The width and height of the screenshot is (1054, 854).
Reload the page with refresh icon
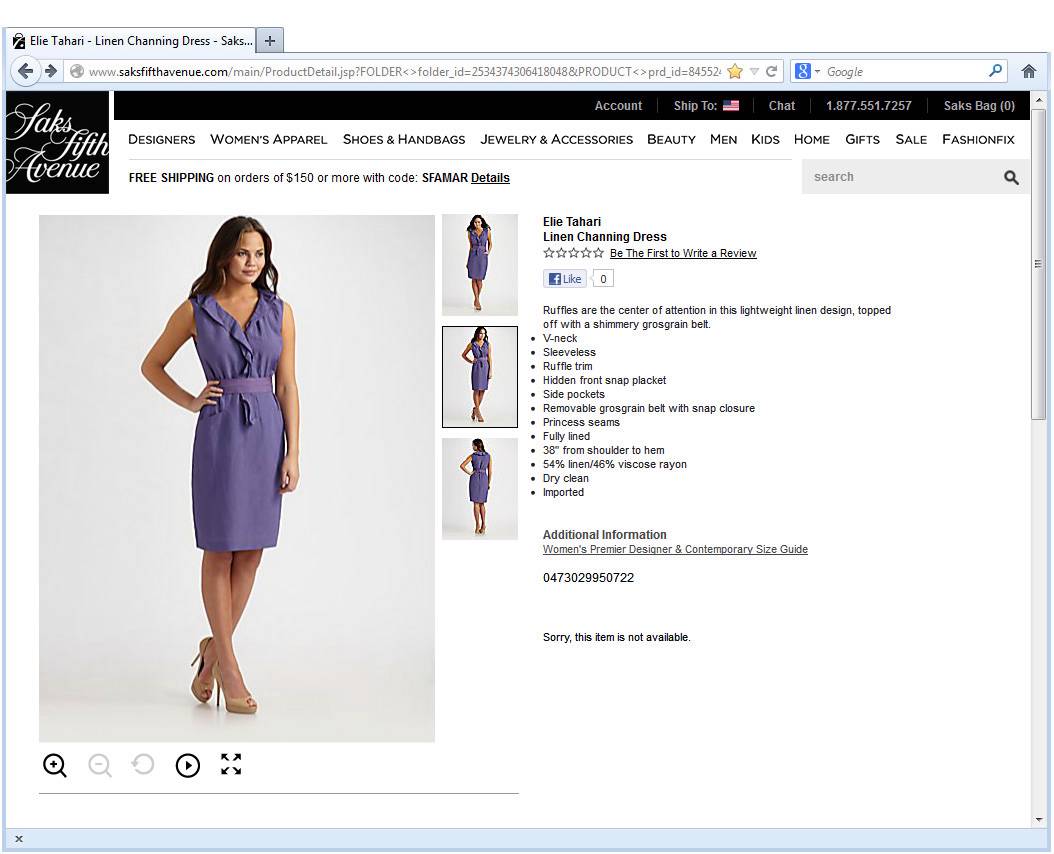pos(771,71)
